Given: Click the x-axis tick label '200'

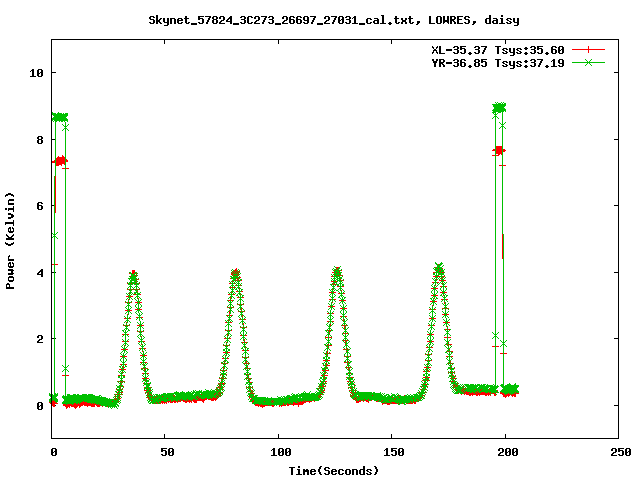Looking at the screenshot, I should (x=507, y=452).
